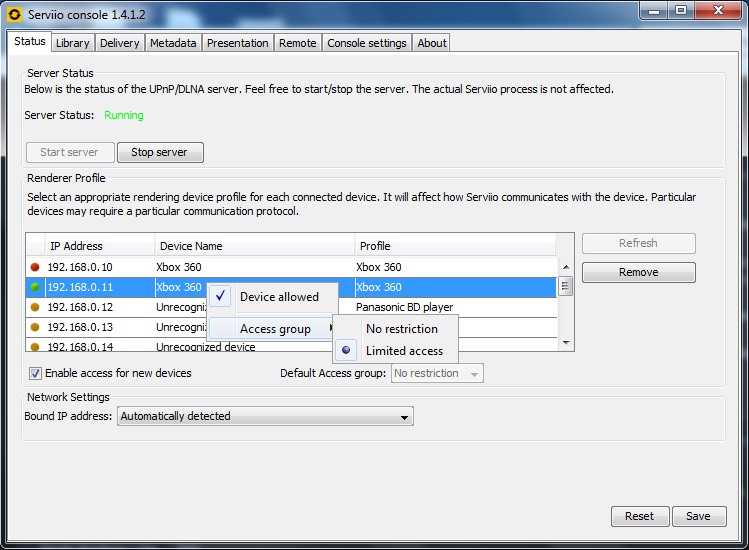Viewport: 749px width, 550px height.
Task: Save settings with the Save button
Action: coord(699,516)
